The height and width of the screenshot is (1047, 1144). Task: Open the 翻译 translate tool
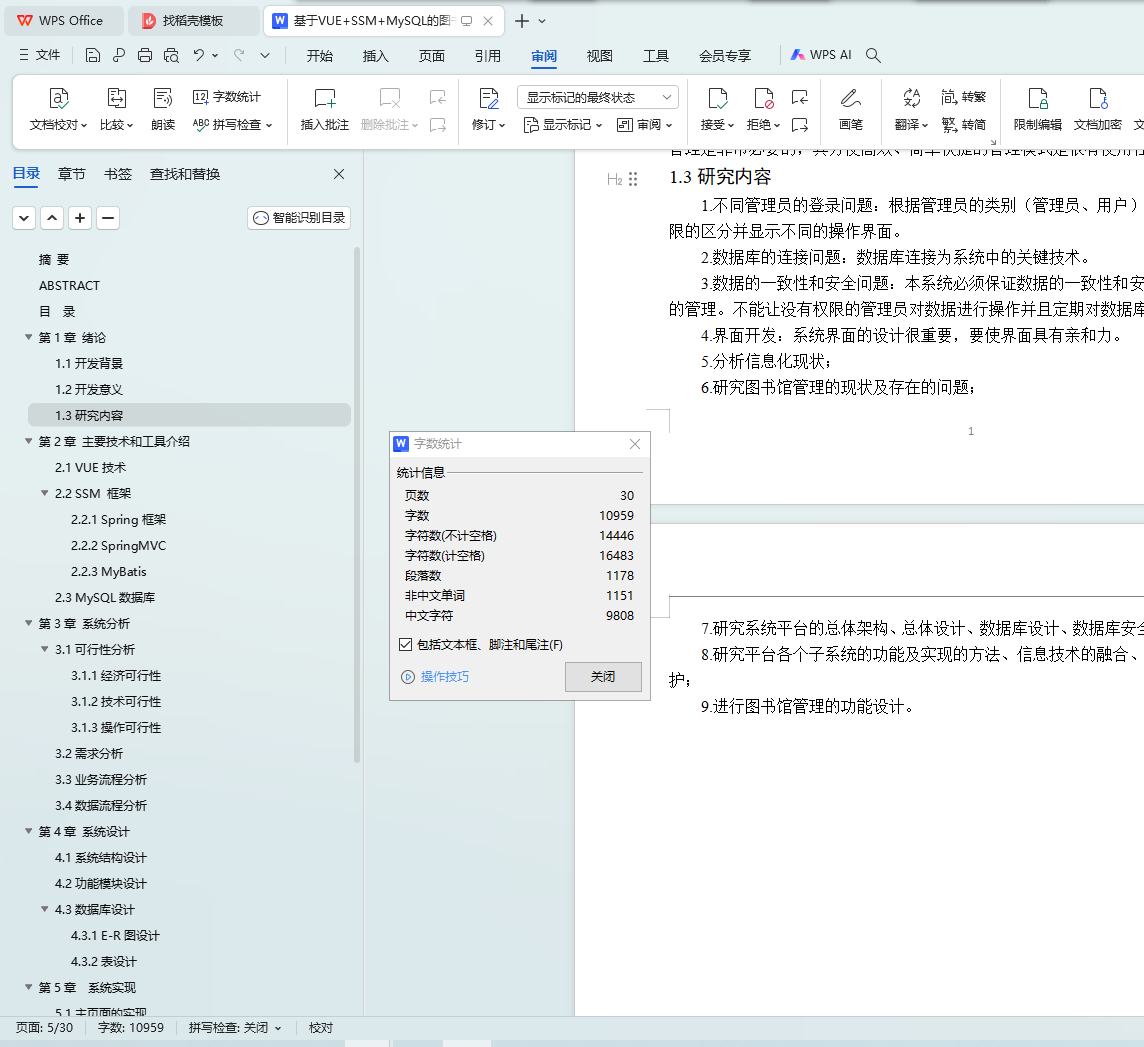point(911,109)
